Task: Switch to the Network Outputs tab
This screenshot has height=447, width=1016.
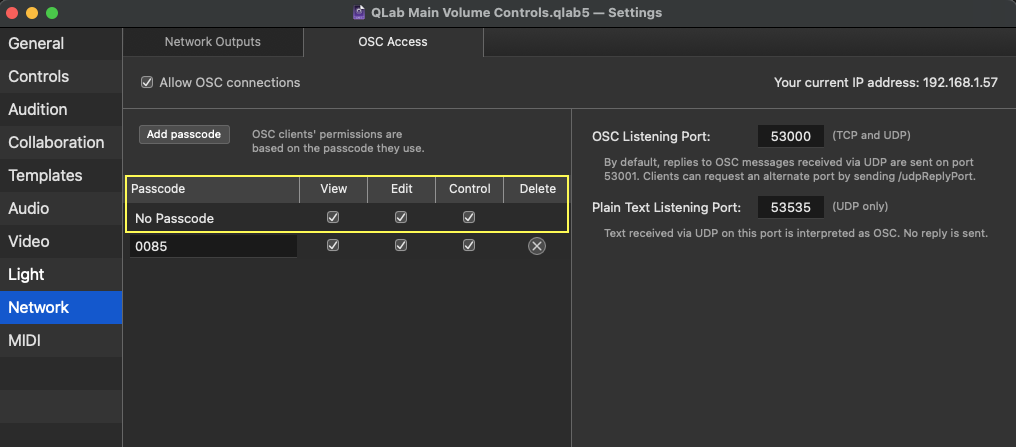Action: point(212,42)
